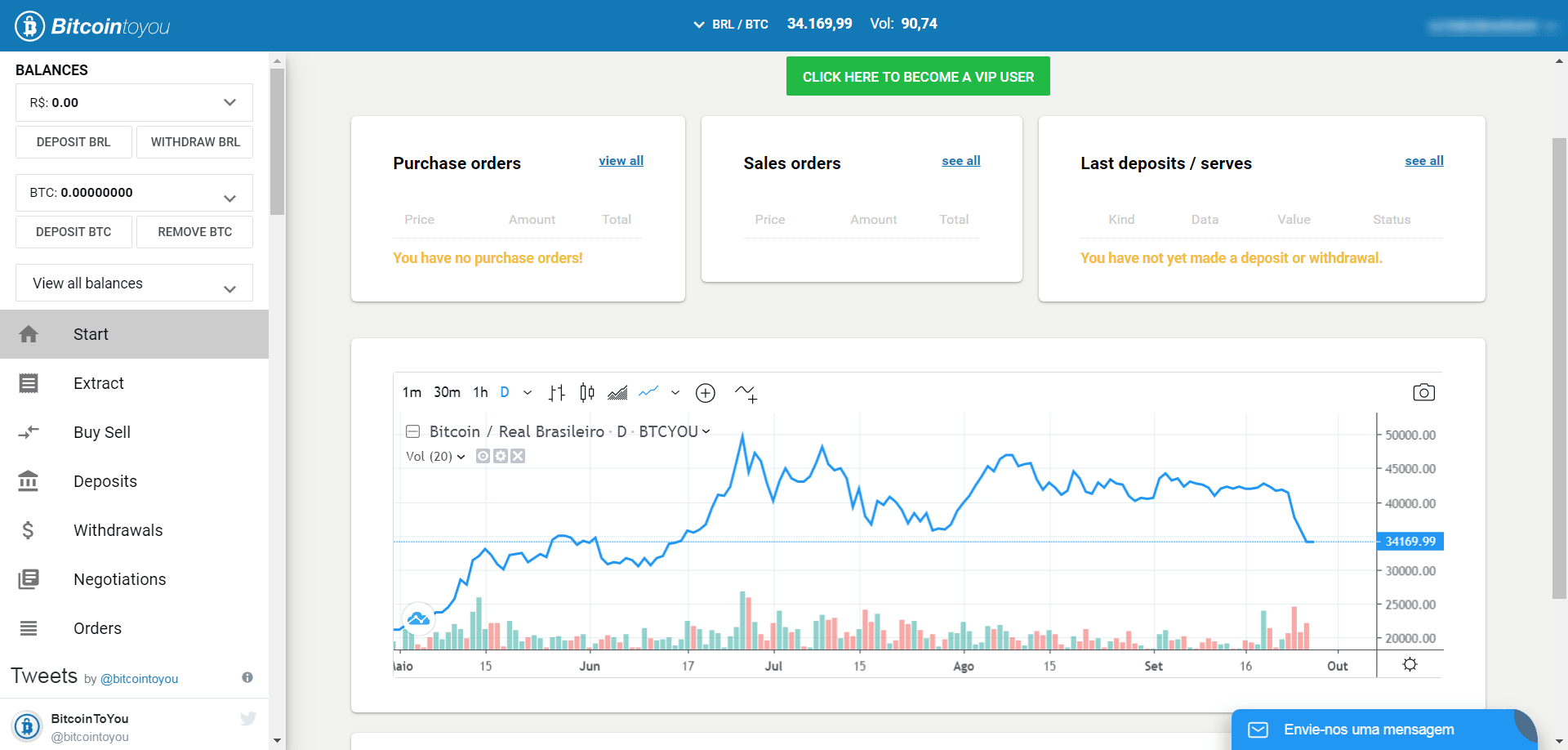
Task: Click the Tweets info icon
Action: pos(247,677)
